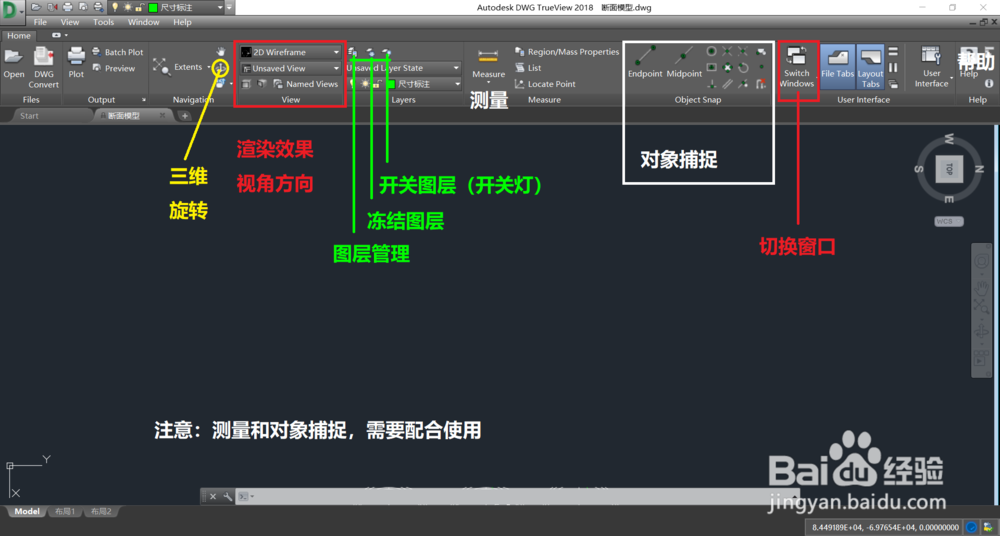This screenshot has height=536, width=1000.
Task: Select the Home ribbon tab
Action: (x=18, y=36)
